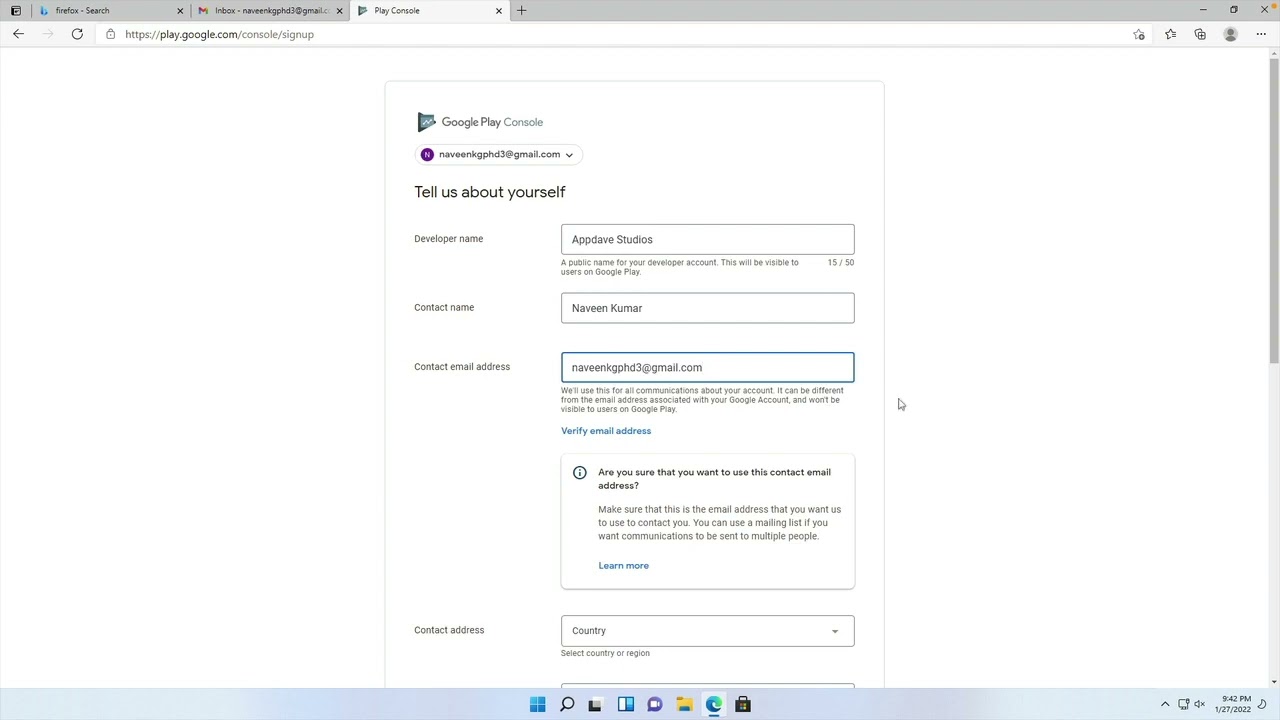Open the Learn more link
Image resolution: width=1280 pixels, height=720 pixels.
[x=623, y=566]
